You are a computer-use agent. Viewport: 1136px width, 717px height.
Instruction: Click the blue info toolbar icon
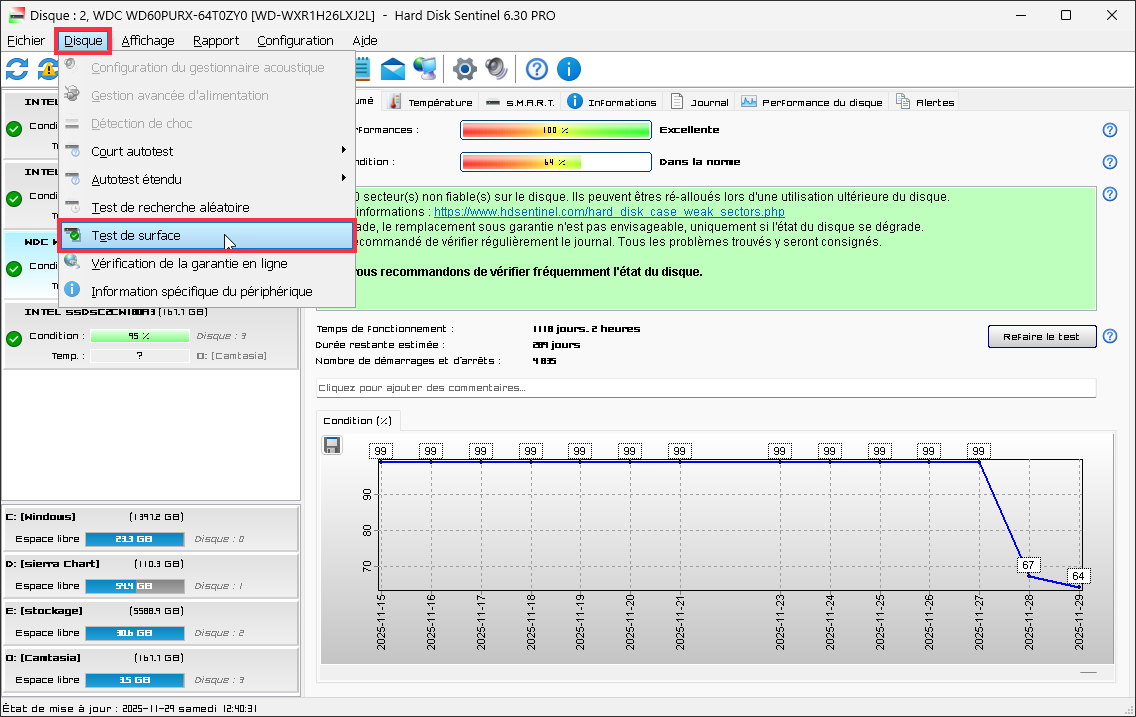click(x=569, y=69)
